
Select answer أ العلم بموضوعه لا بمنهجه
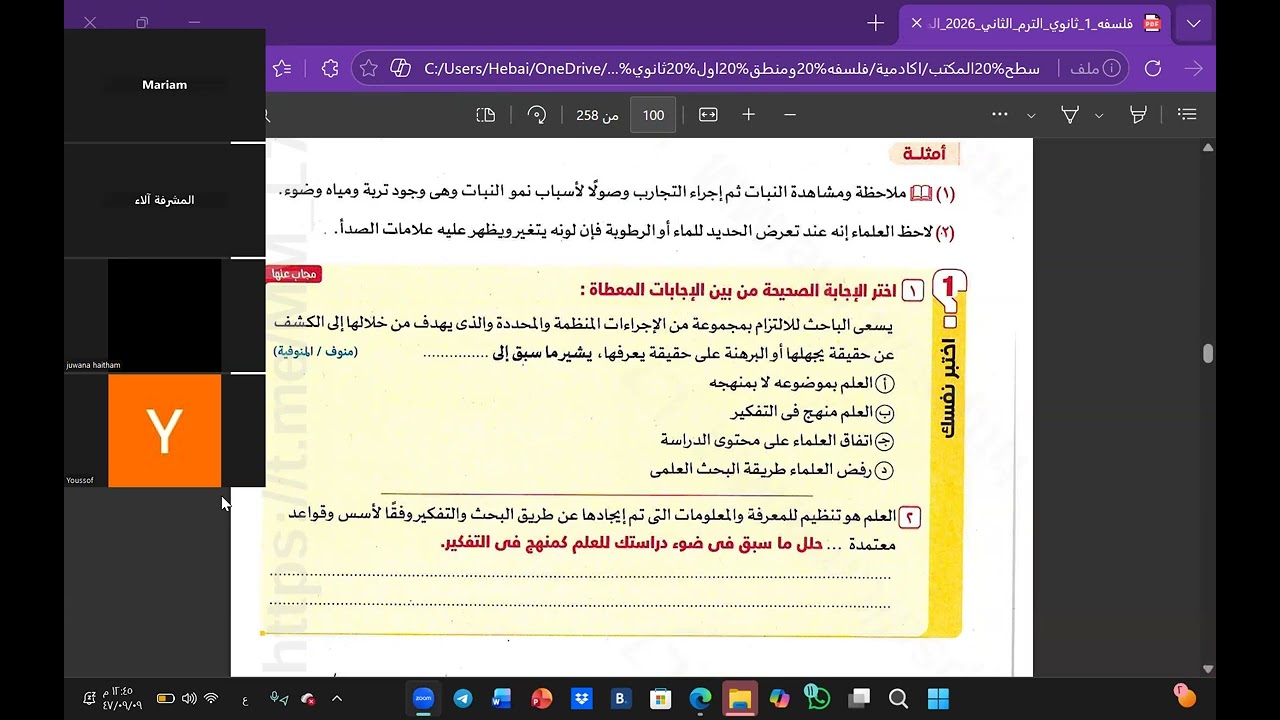[802, 383]
